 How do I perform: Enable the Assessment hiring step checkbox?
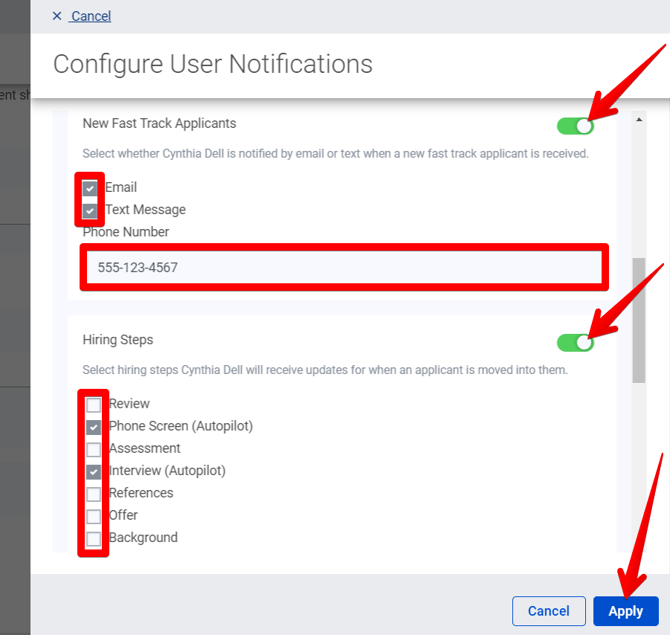click(x=94, y=449)
